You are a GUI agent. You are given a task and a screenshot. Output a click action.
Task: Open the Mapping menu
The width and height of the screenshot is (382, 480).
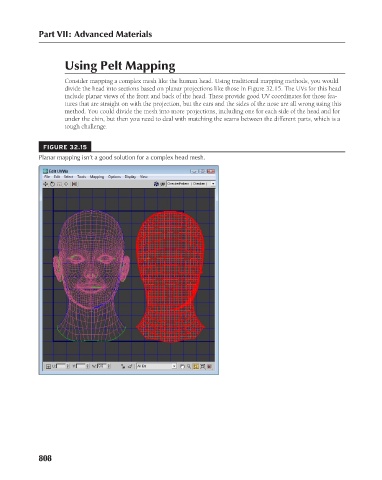(97, 177)
